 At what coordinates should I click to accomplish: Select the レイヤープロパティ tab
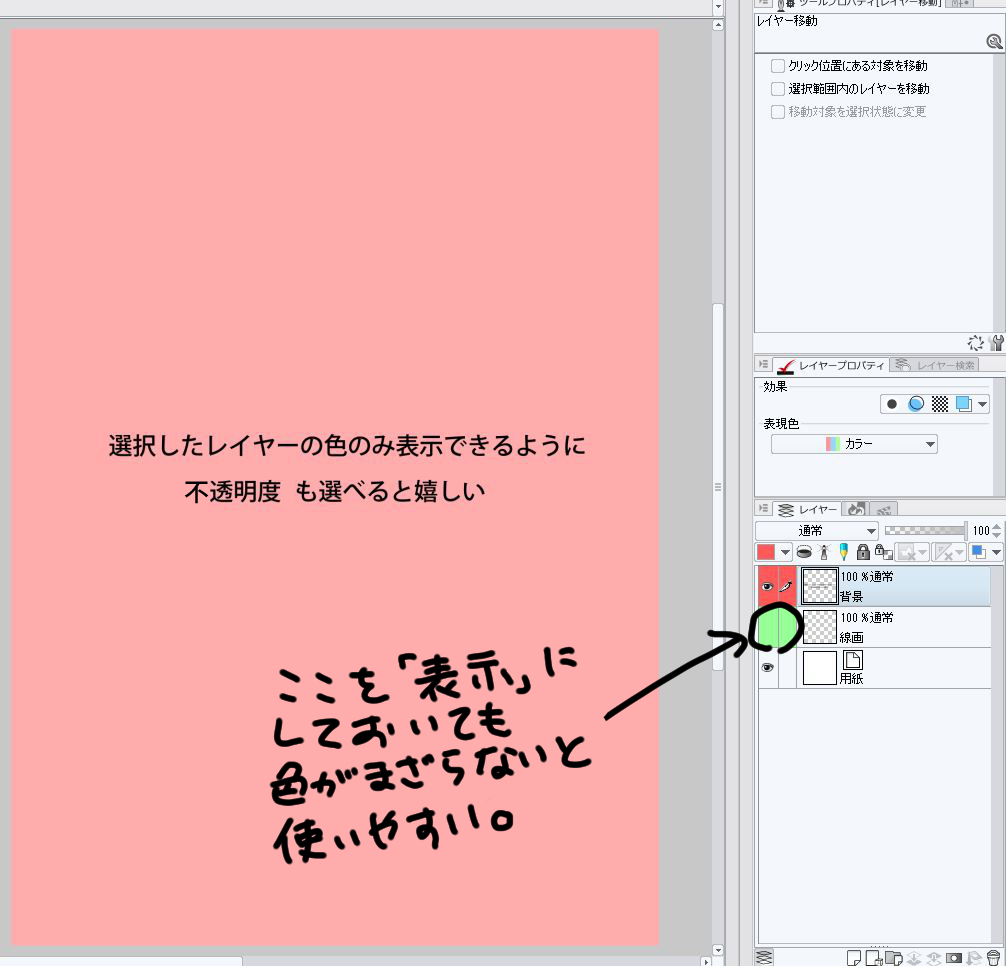830,365
